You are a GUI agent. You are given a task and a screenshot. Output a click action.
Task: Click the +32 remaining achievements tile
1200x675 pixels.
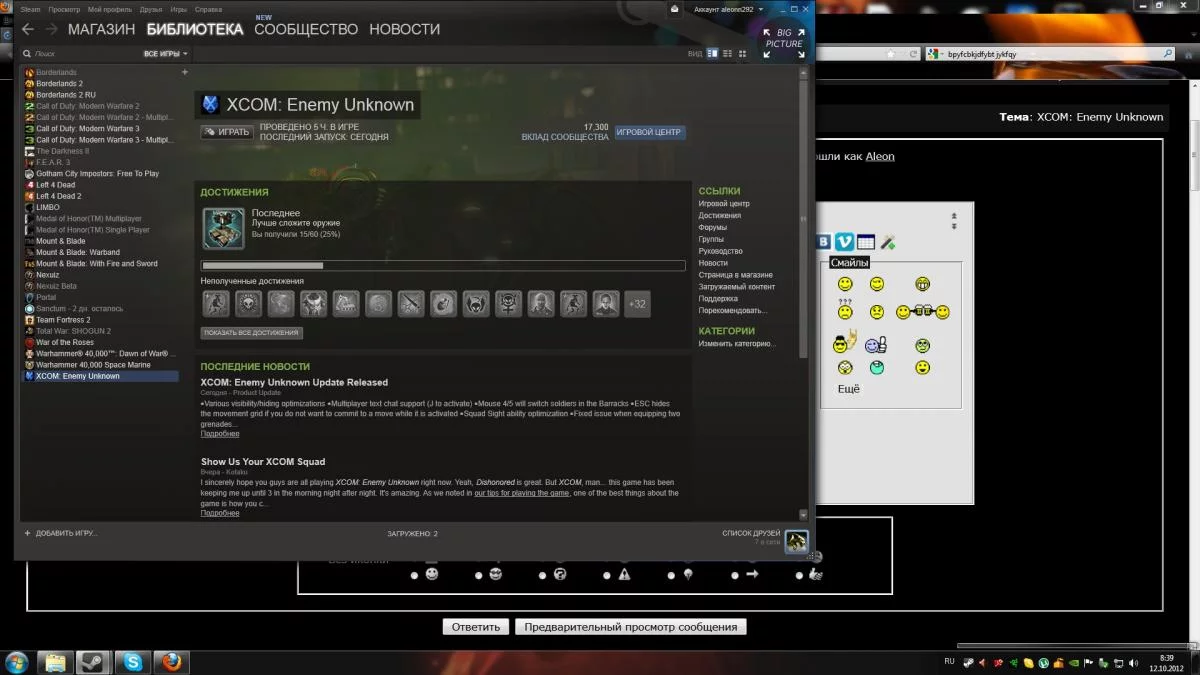(637, 304)
